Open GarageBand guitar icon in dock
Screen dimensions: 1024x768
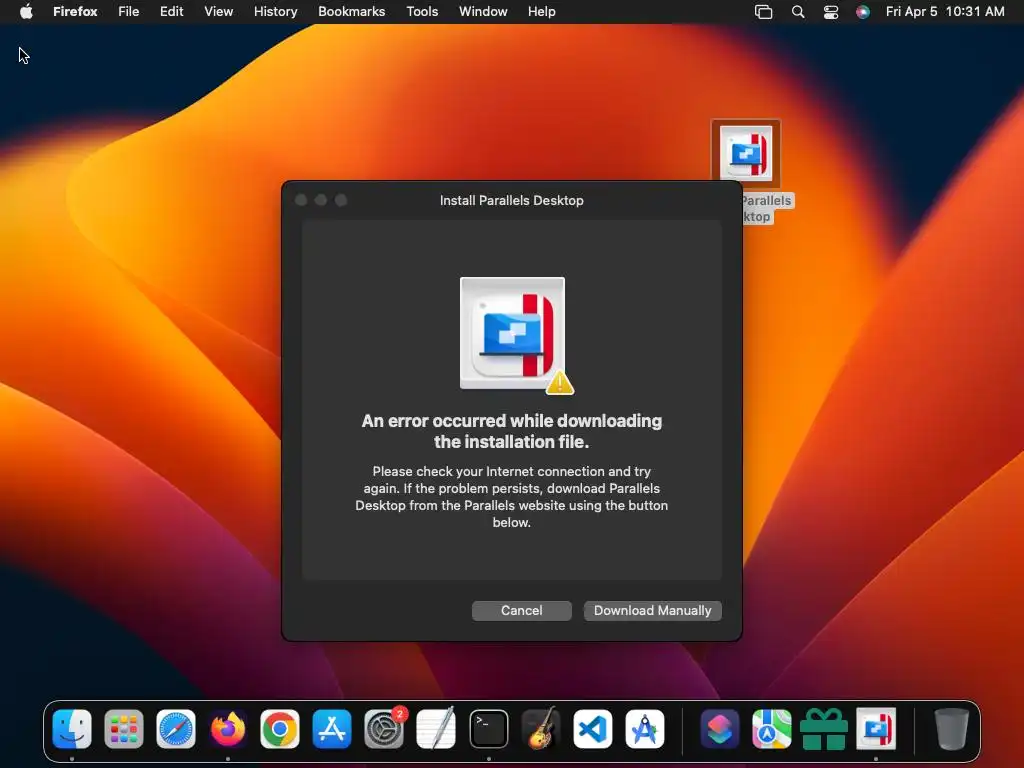point(541,729)
